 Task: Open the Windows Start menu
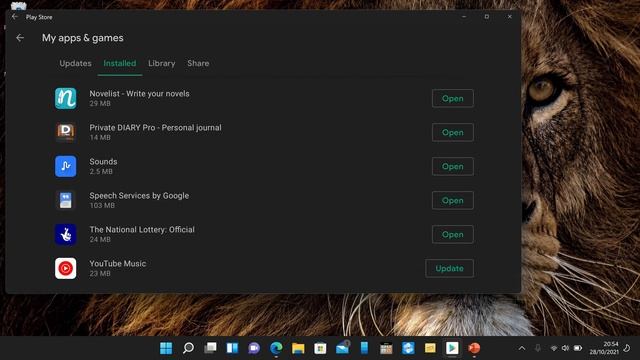[x=166, y=348]
